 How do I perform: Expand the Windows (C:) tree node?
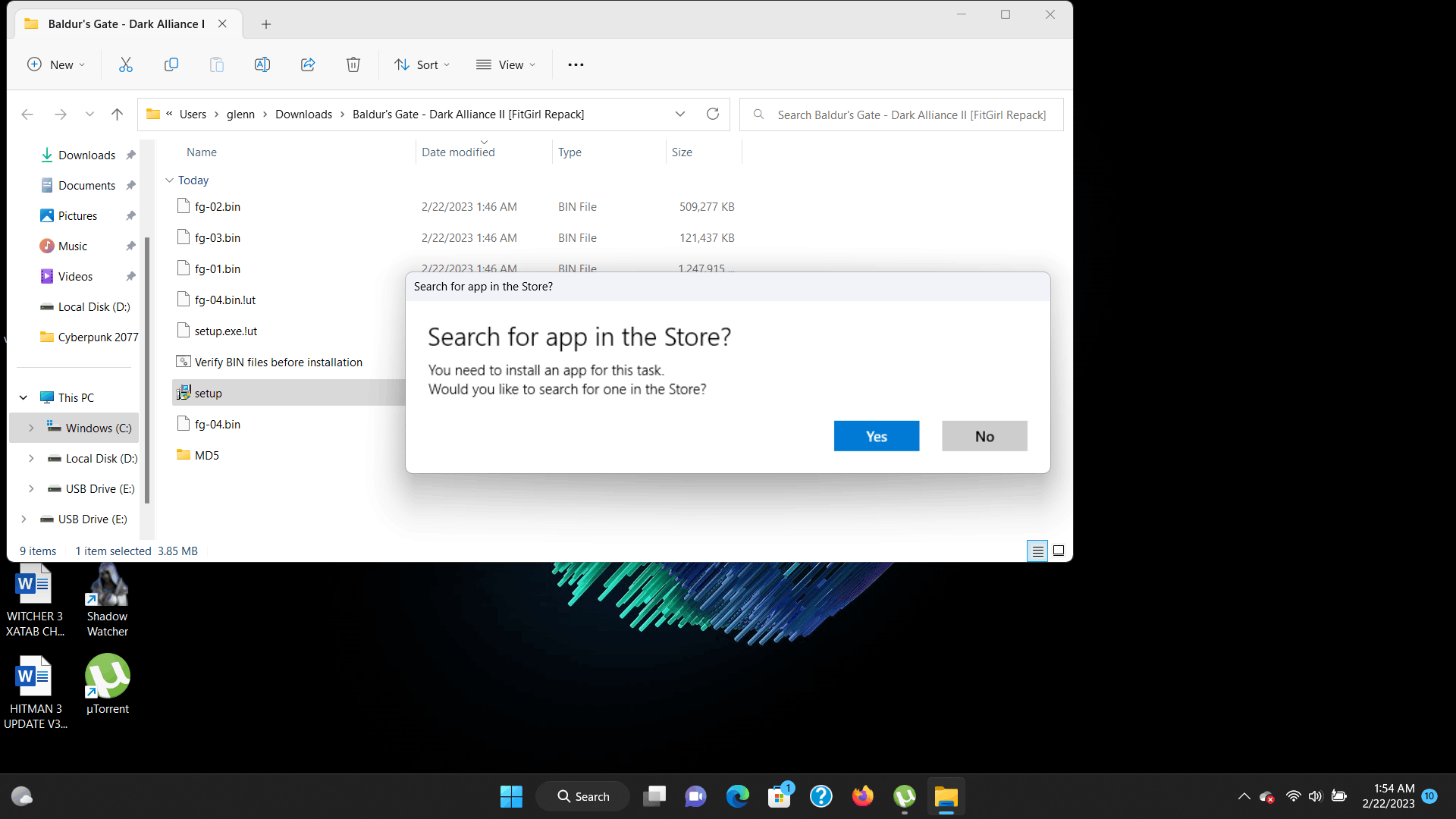pos(31,428)
